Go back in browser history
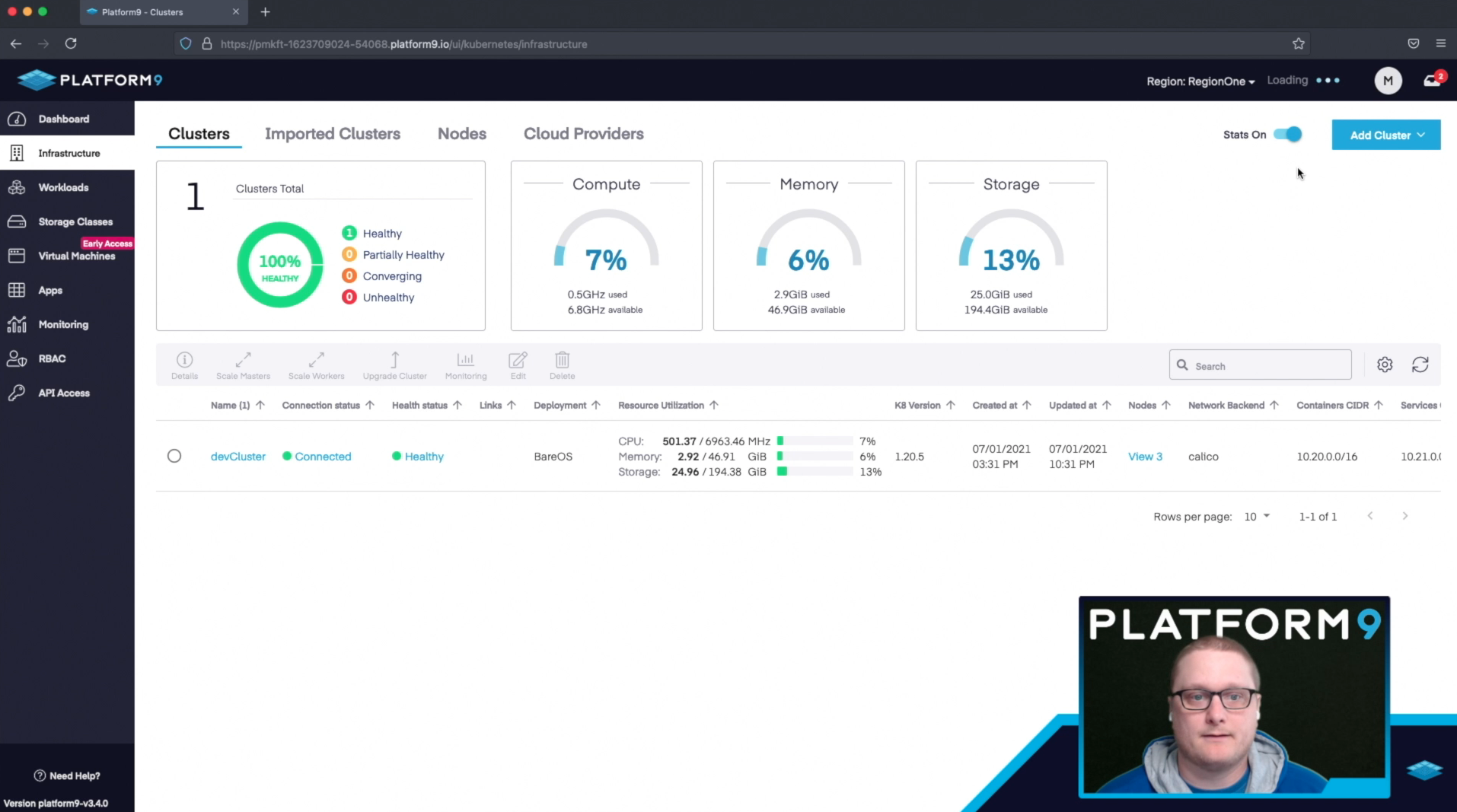Image resolution: width=1457 pixels, height=812 pixels. click(x=16, y=43)
